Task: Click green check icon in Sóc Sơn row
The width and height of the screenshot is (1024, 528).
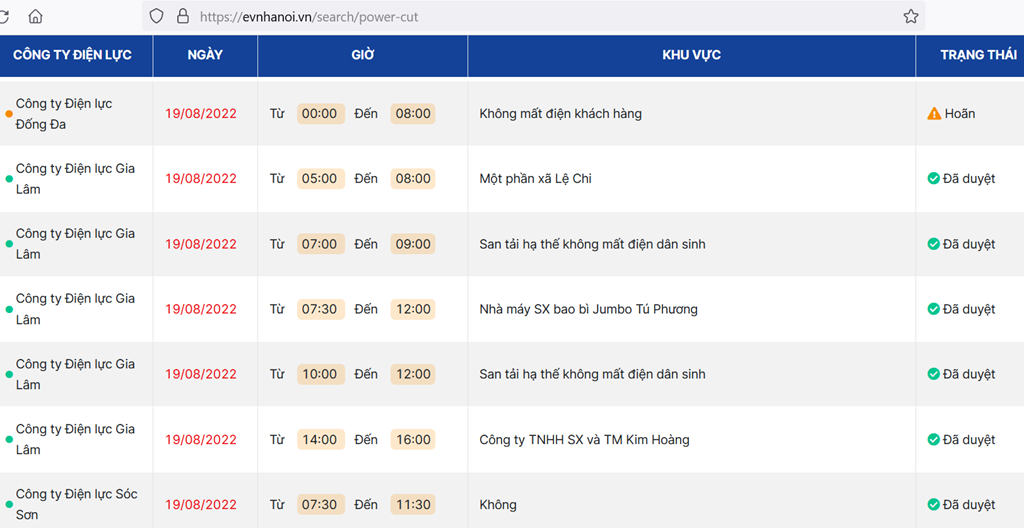Action: (933, 504)
